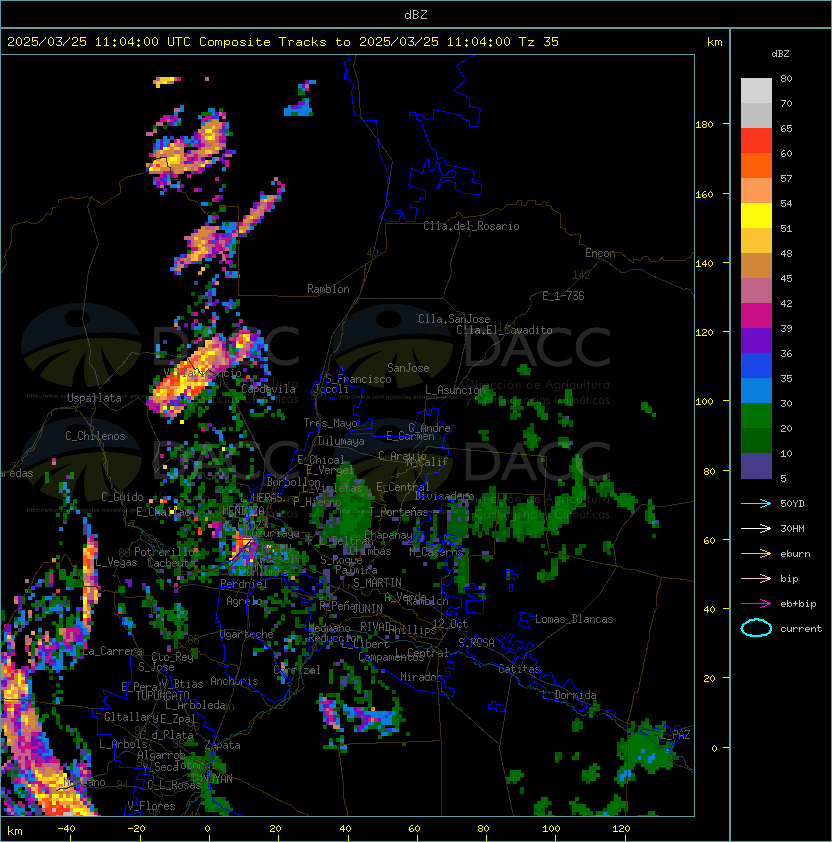Select the magenta 42 dBZ color swatch
The image size is (832, 842).
click(756, 315)
